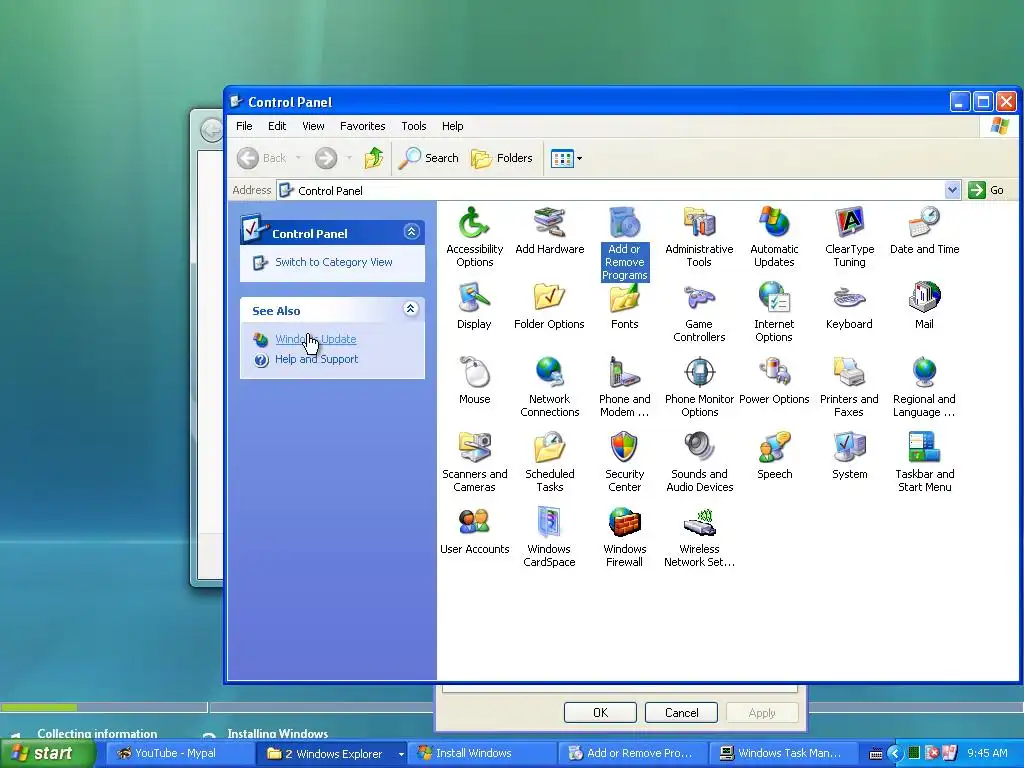Open Automatic Updates applet
Screen dimensions: 1024x768
coord(774,236)
